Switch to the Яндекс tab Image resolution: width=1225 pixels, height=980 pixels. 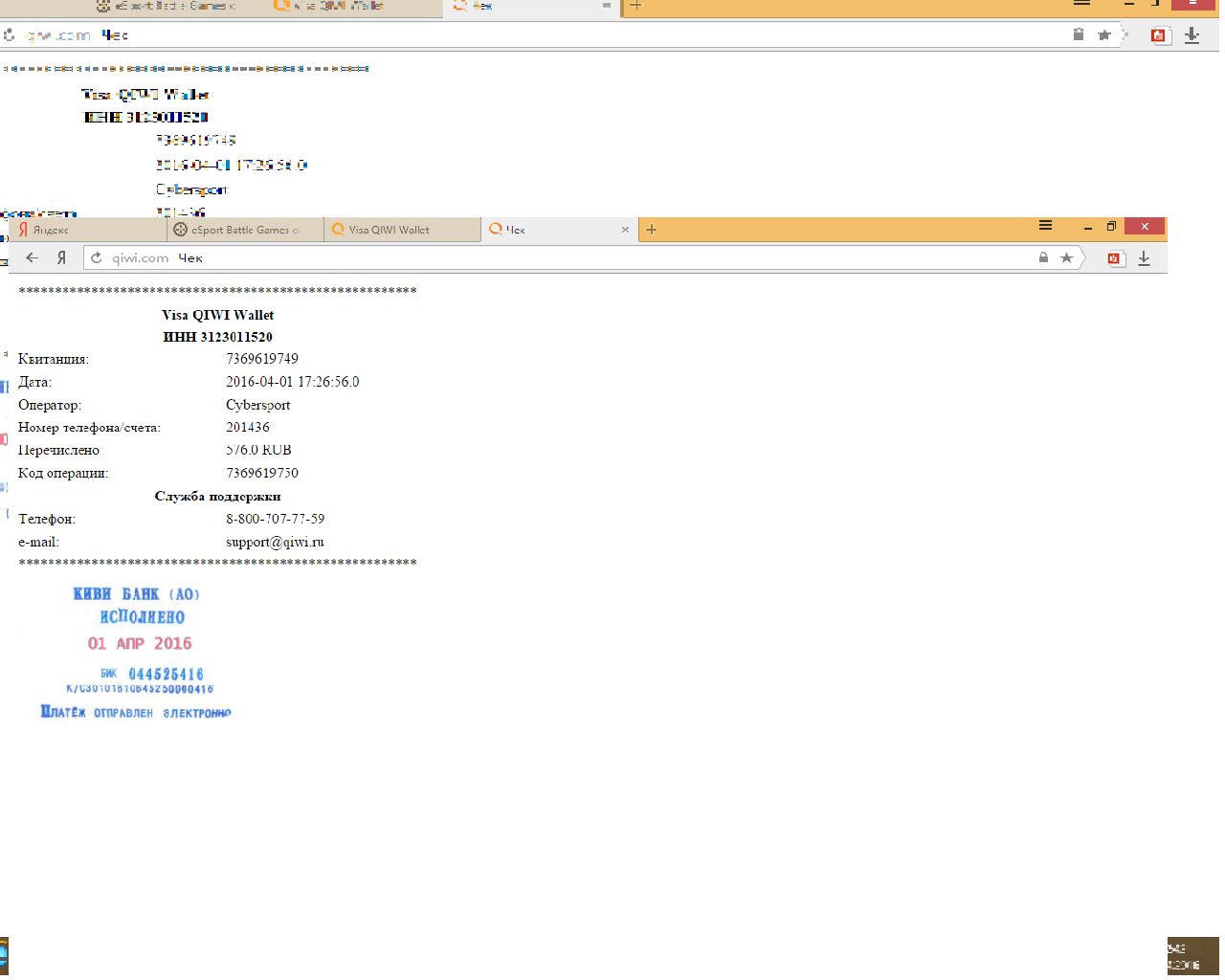point(88,230)
